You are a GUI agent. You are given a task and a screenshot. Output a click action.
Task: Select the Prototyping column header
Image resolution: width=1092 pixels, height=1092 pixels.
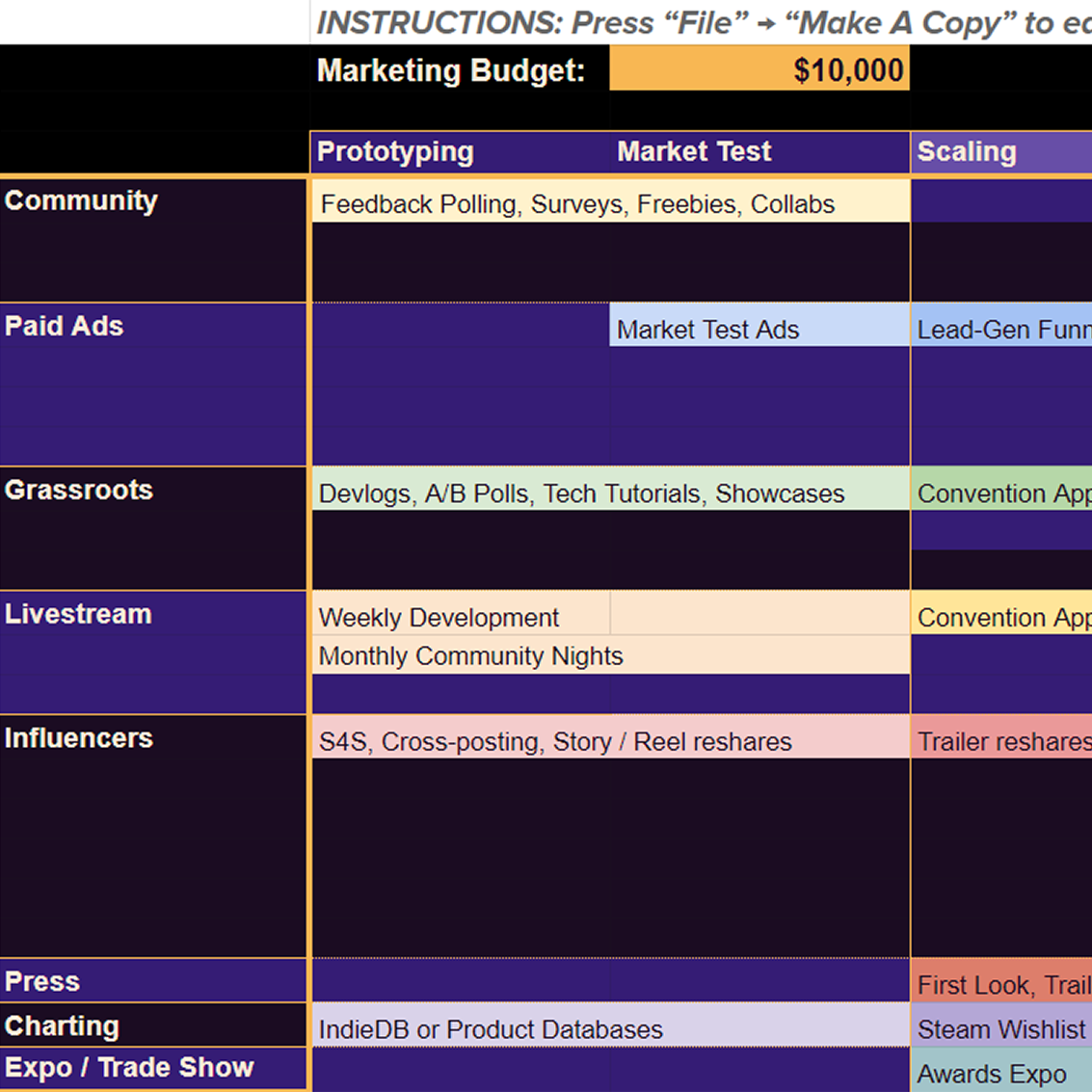pyautogui.click(x=460, y=152)
